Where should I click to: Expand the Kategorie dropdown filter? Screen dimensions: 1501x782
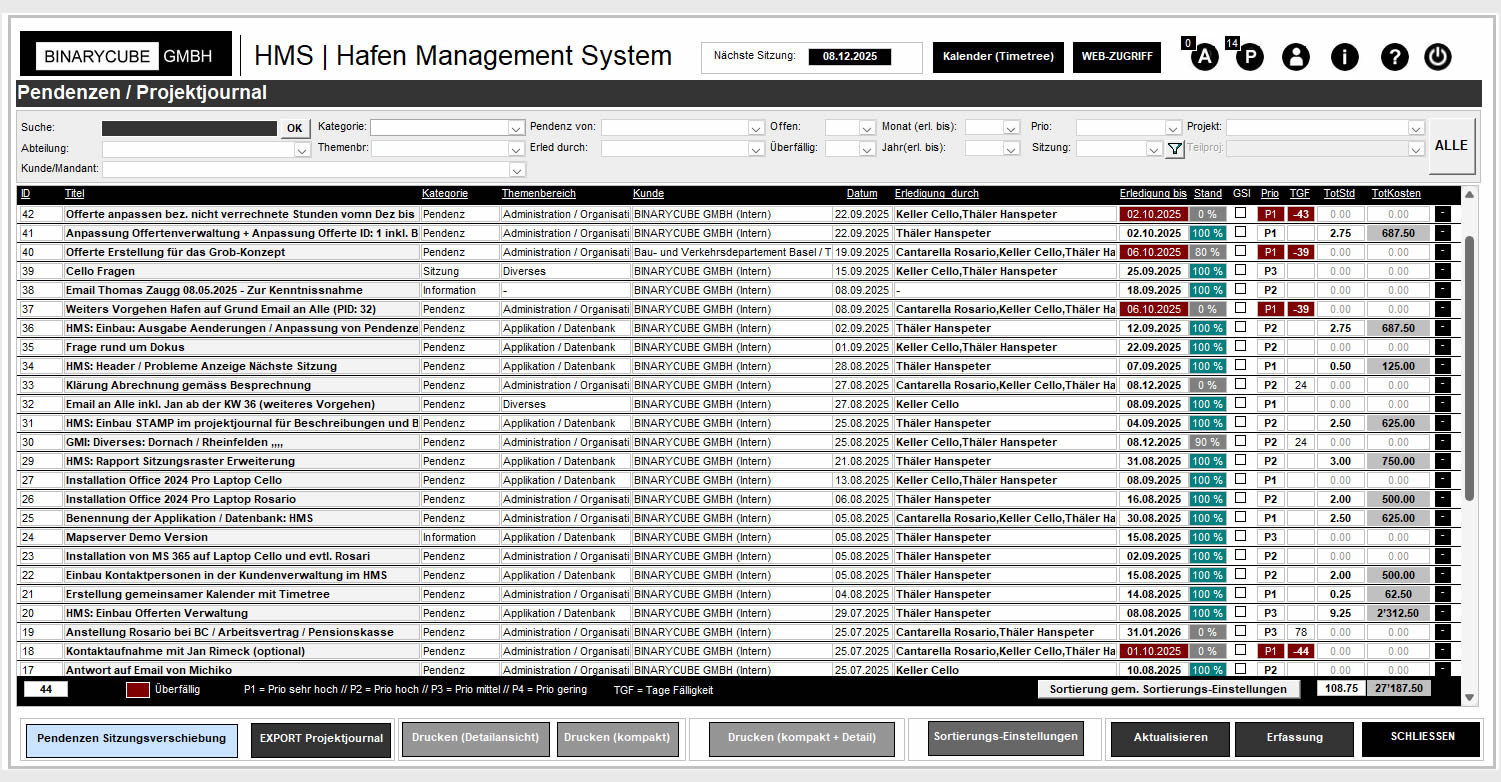[x=516, y=128]
